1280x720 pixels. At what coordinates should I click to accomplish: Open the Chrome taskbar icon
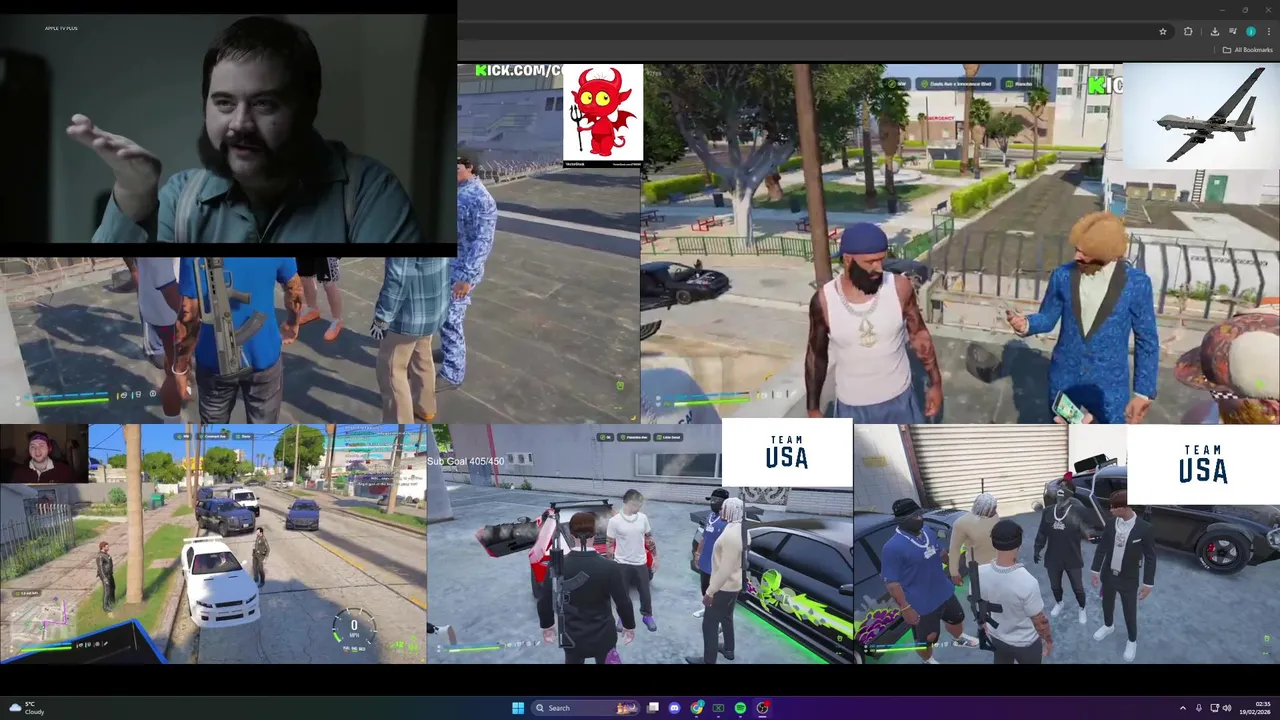coord(697,708)
